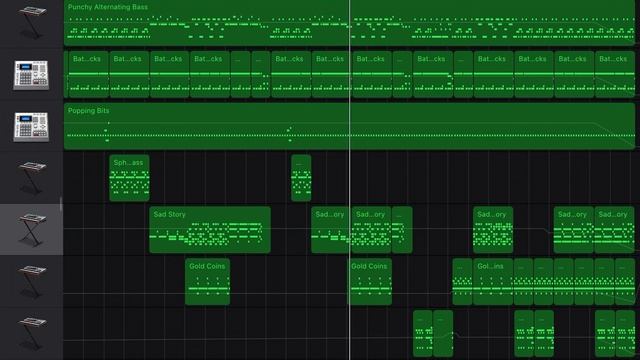The width and height of the screenshot is (640, 360).
Task: Click the vertical playhead line
Action: click(349, 180)
